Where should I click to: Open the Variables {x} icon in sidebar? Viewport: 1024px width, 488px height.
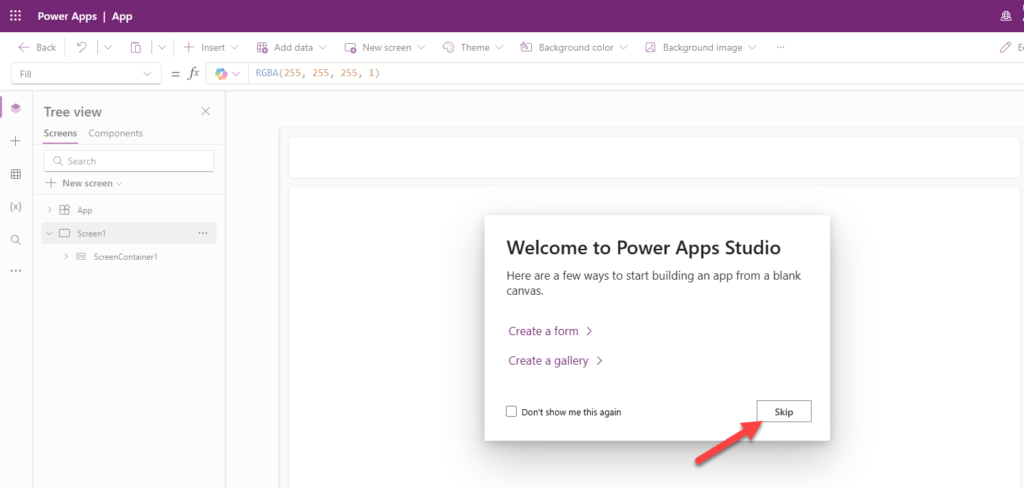point(16,206)
